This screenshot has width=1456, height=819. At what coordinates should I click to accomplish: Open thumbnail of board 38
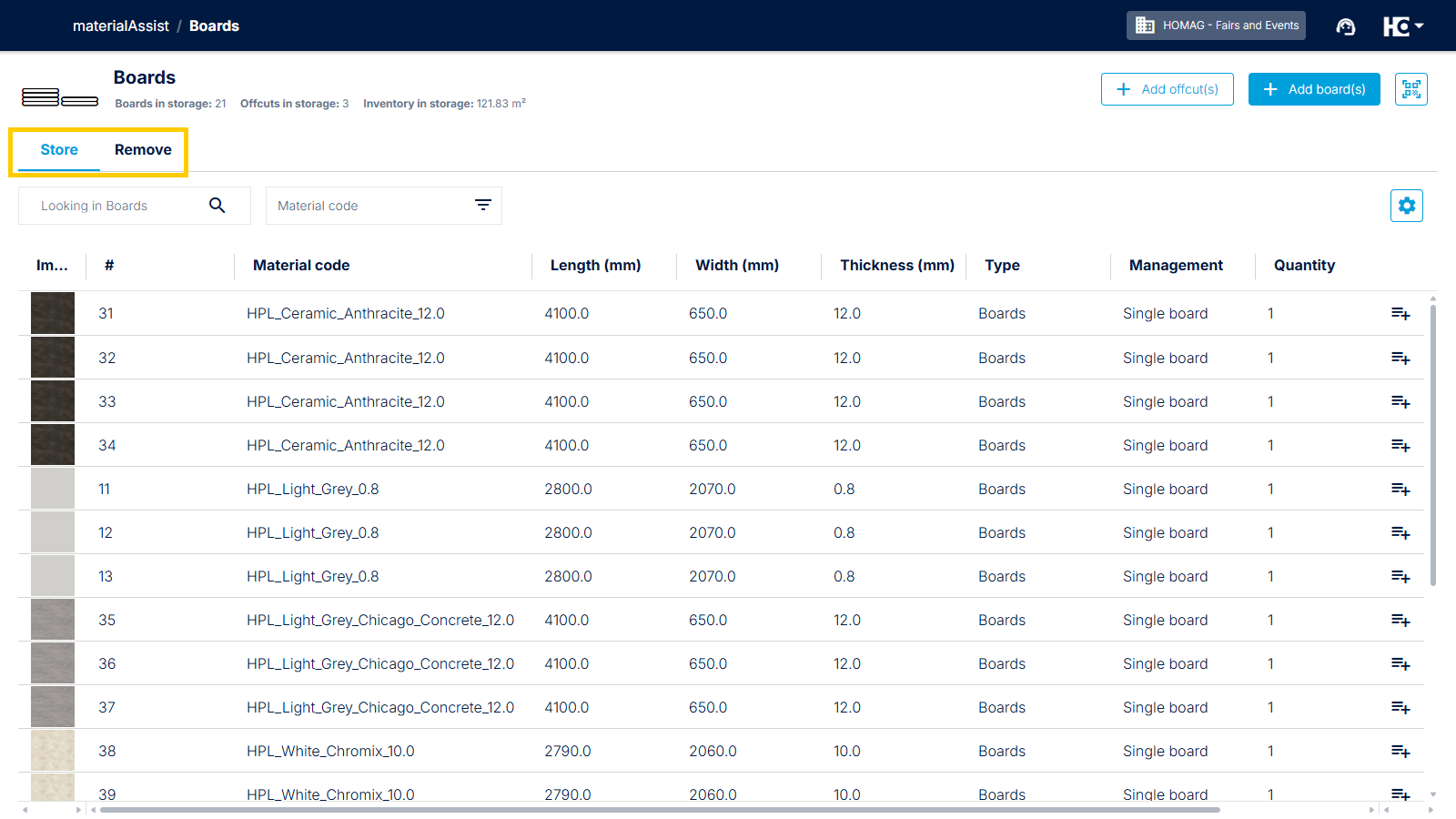pyautogui.click(x=53, y=751)
